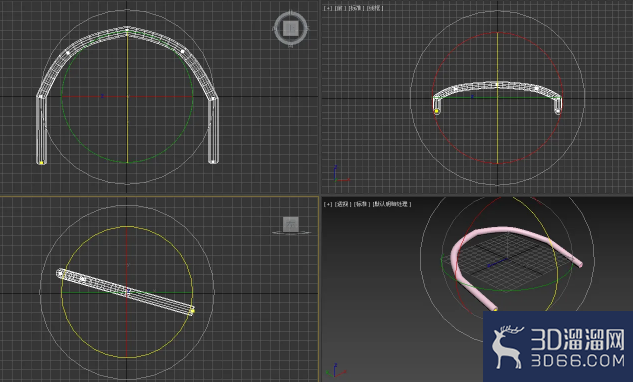
Task: Click the ViewCube in the top-left viewport
Action: (x=291, y=28)
